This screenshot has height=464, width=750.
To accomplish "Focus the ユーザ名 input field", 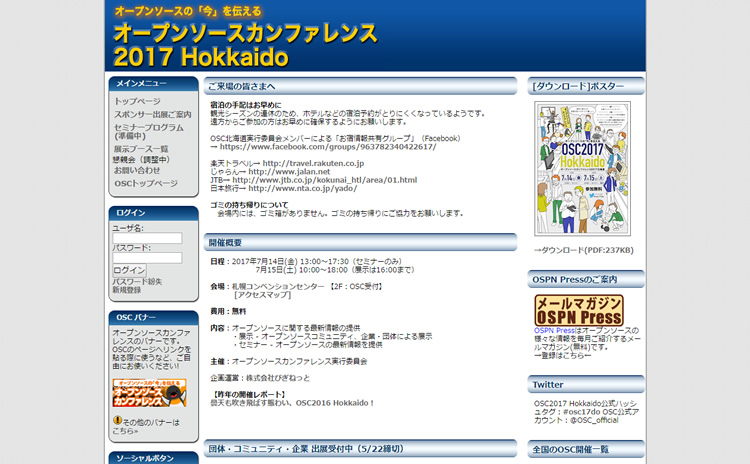I will (x=147, y=238).
